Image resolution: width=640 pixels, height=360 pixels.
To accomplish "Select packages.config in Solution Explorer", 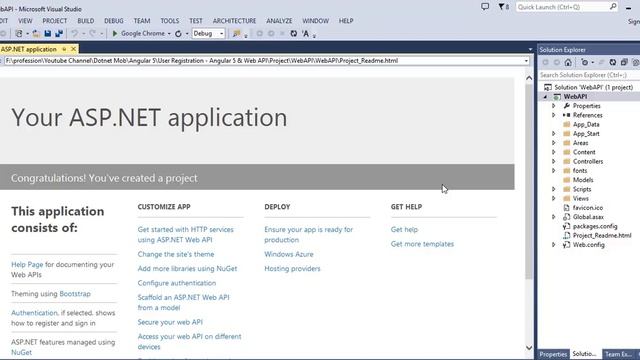I will click(595, 226).
